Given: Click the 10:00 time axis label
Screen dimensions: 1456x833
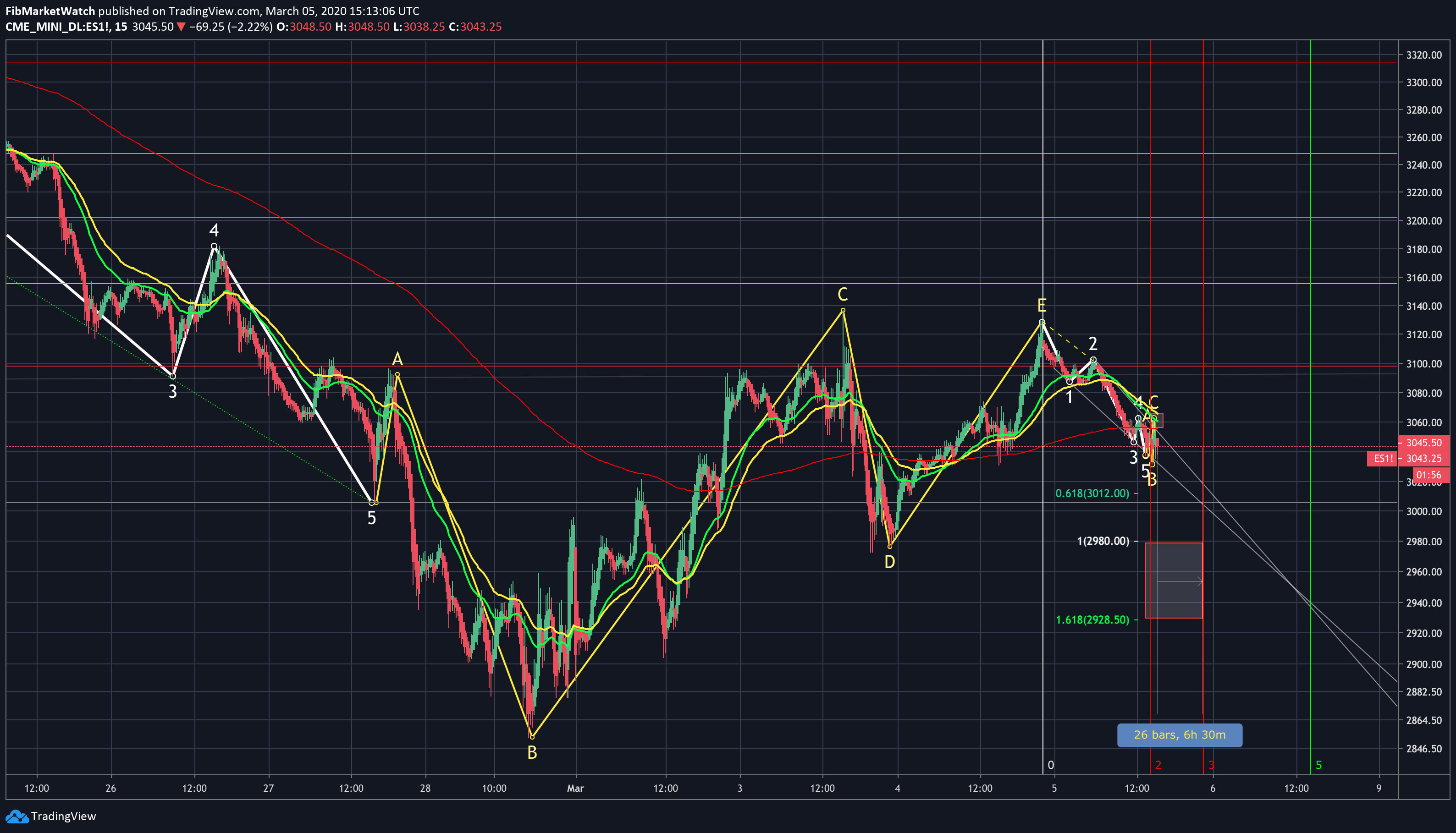Looking at the screenshot, I should click(494, 789).
